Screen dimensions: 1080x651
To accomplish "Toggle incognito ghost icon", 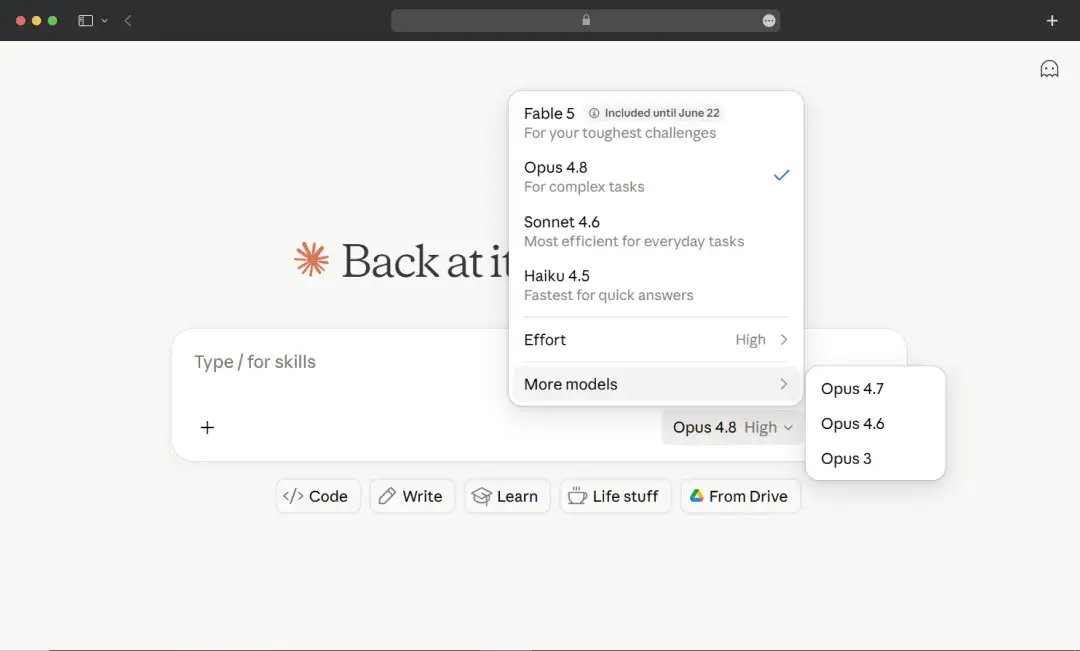I will coord(1049,69).
